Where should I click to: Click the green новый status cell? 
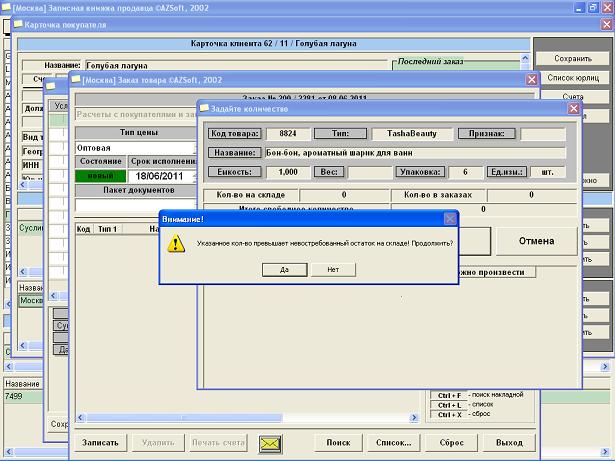(x=100, y=176)
